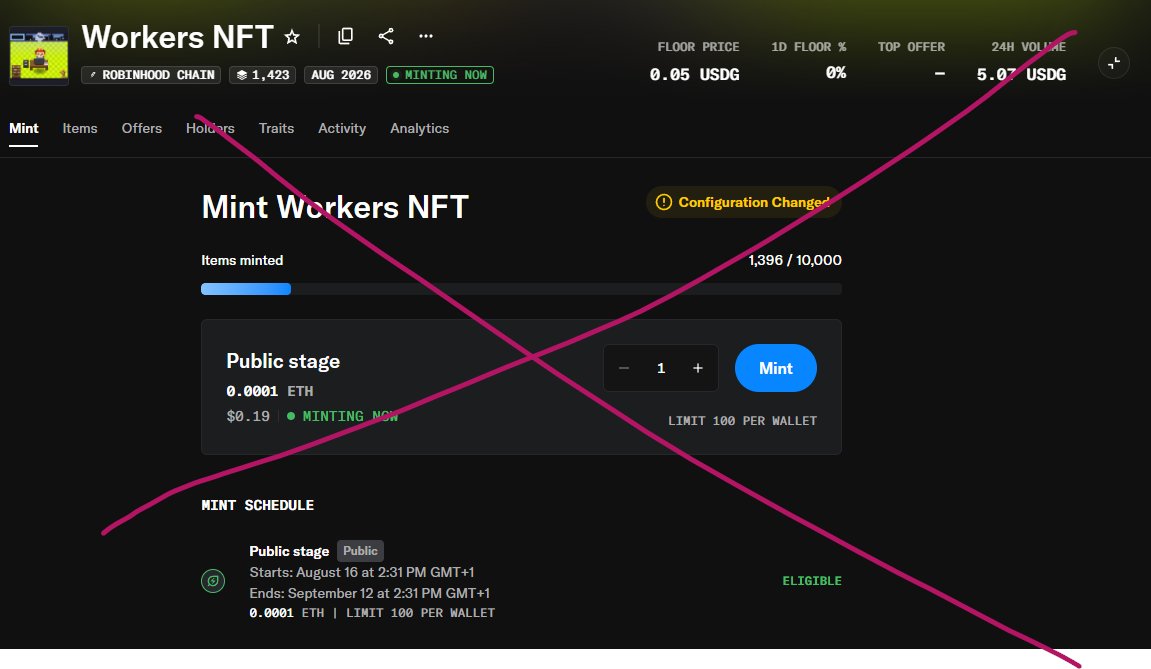Screen dimensions: 1151x669
Task: Open the share icon options
Action: click(386, 36)
